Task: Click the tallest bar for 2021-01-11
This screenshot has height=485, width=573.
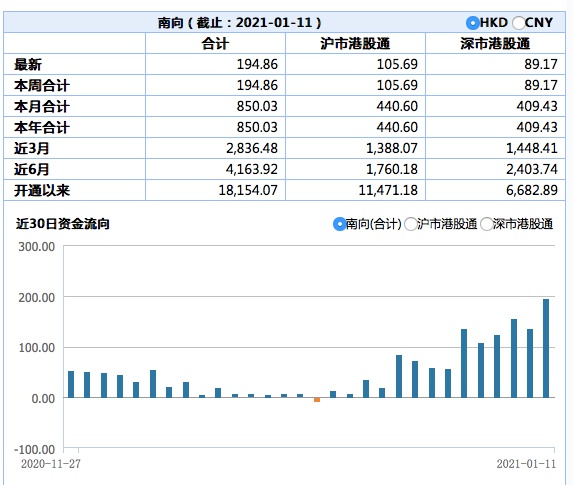Action: point(546,348)
